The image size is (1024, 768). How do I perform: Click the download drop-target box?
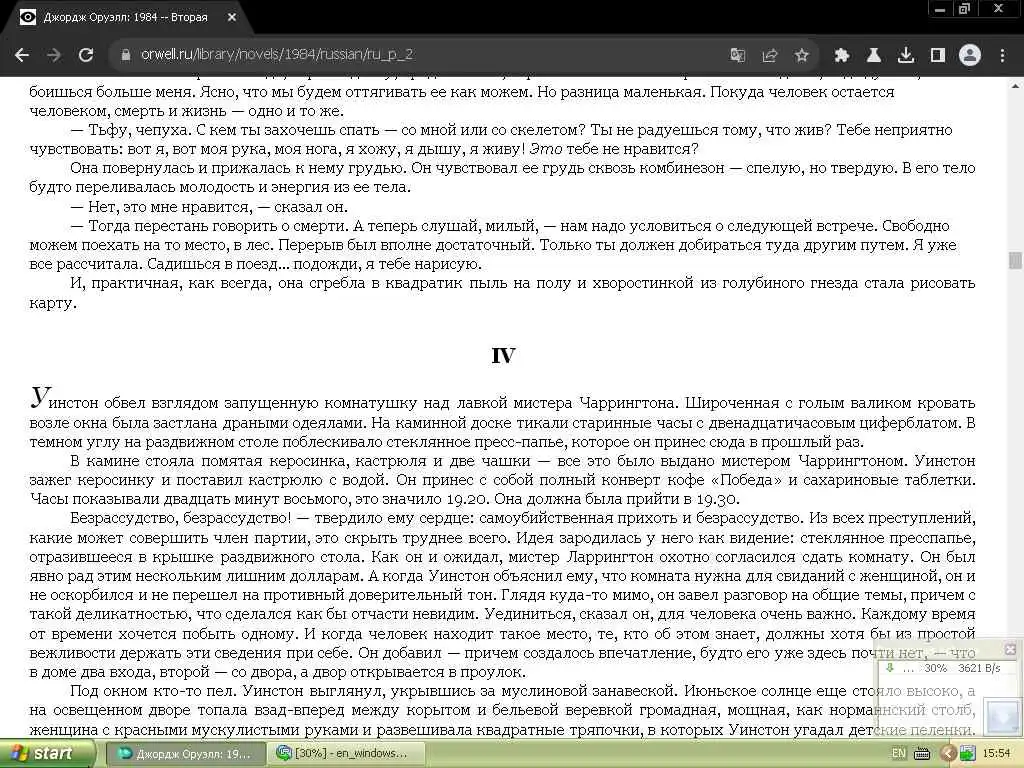(x=1001, y=716)
